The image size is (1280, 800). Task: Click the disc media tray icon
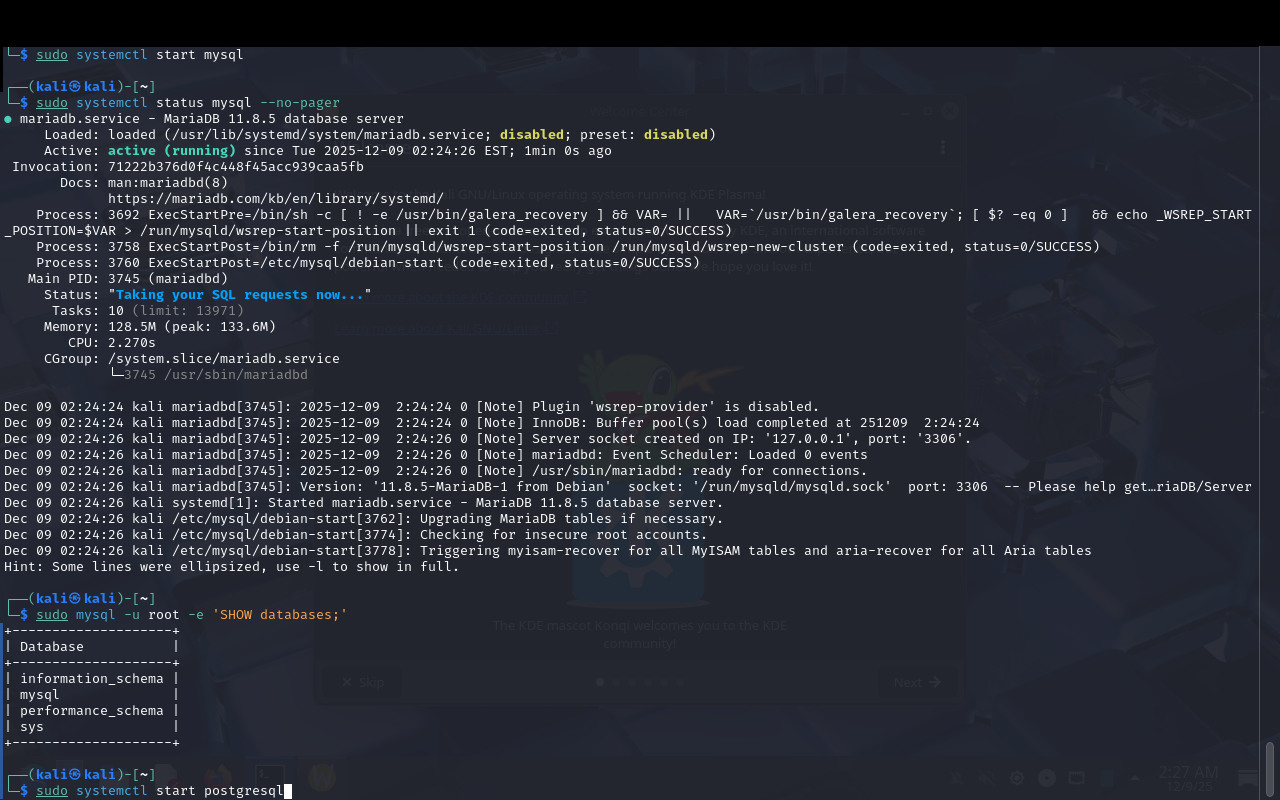tap(1047, 778)
